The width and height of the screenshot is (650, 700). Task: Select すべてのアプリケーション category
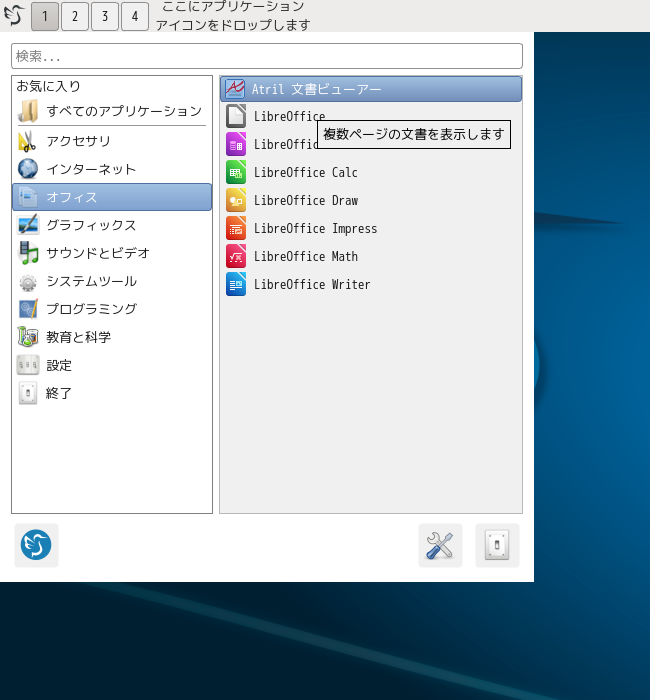[x=112, y=111]
